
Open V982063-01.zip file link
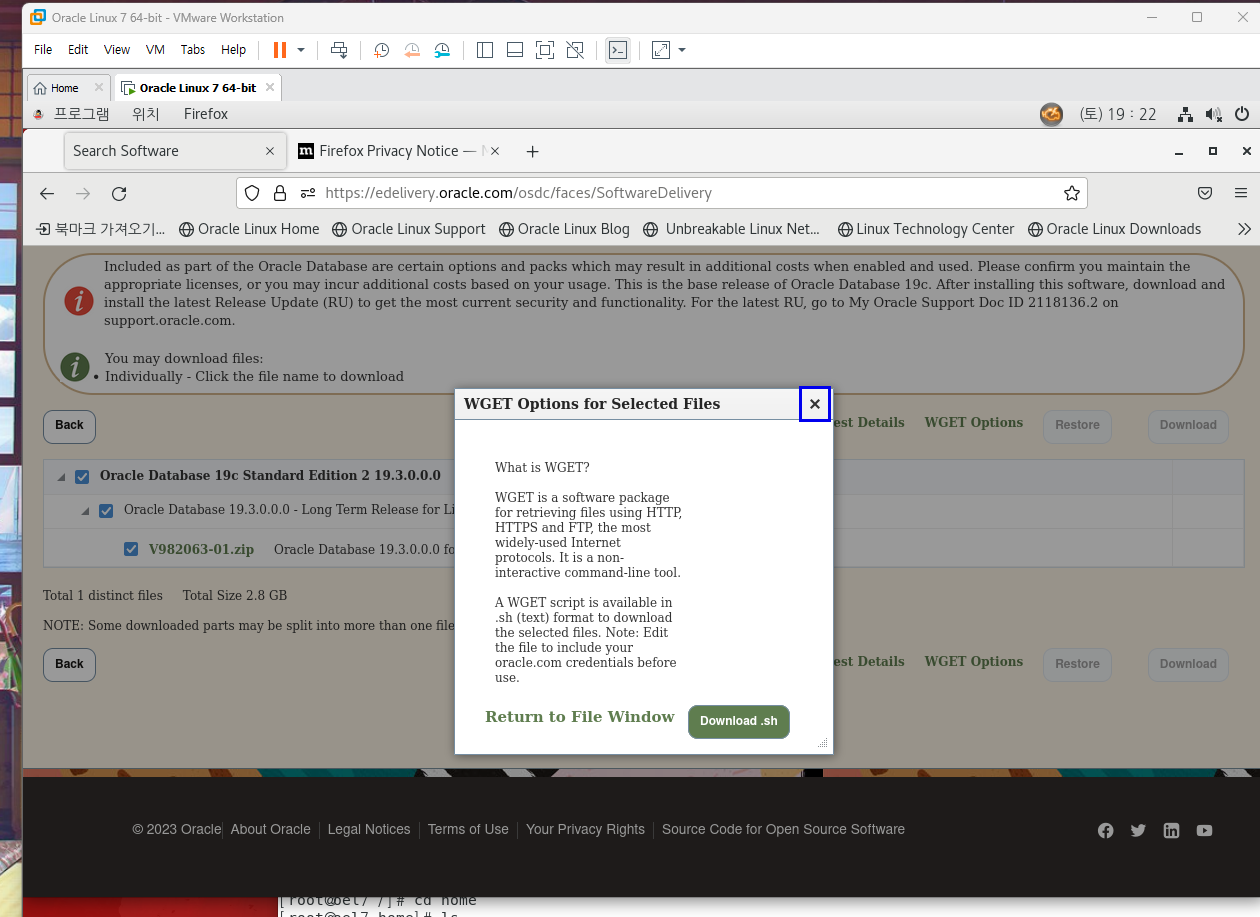pos(201,549)
